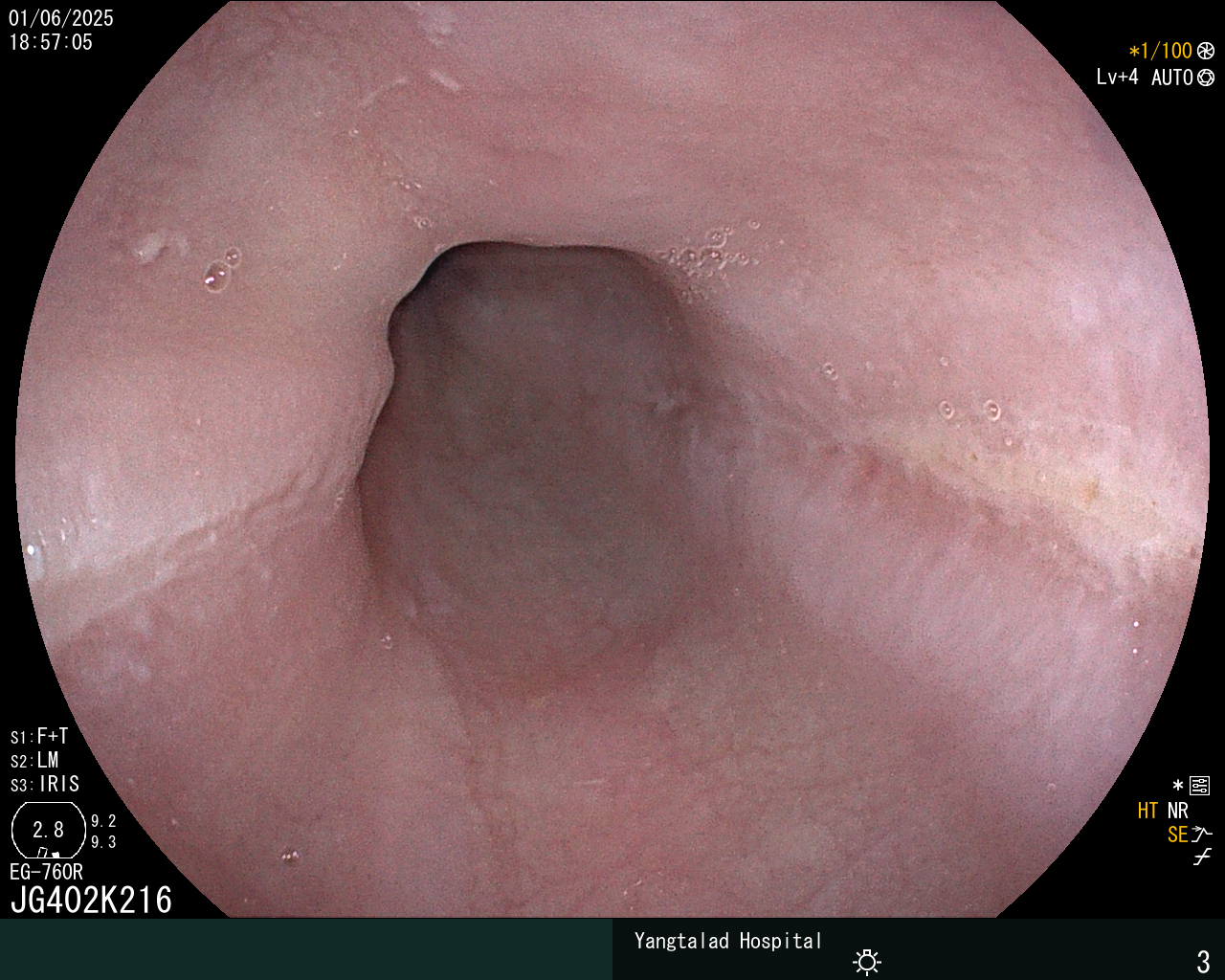This screenshot has height=980, width=1225.
Task: Open the image settings sliders icon
Action: 1199,786
